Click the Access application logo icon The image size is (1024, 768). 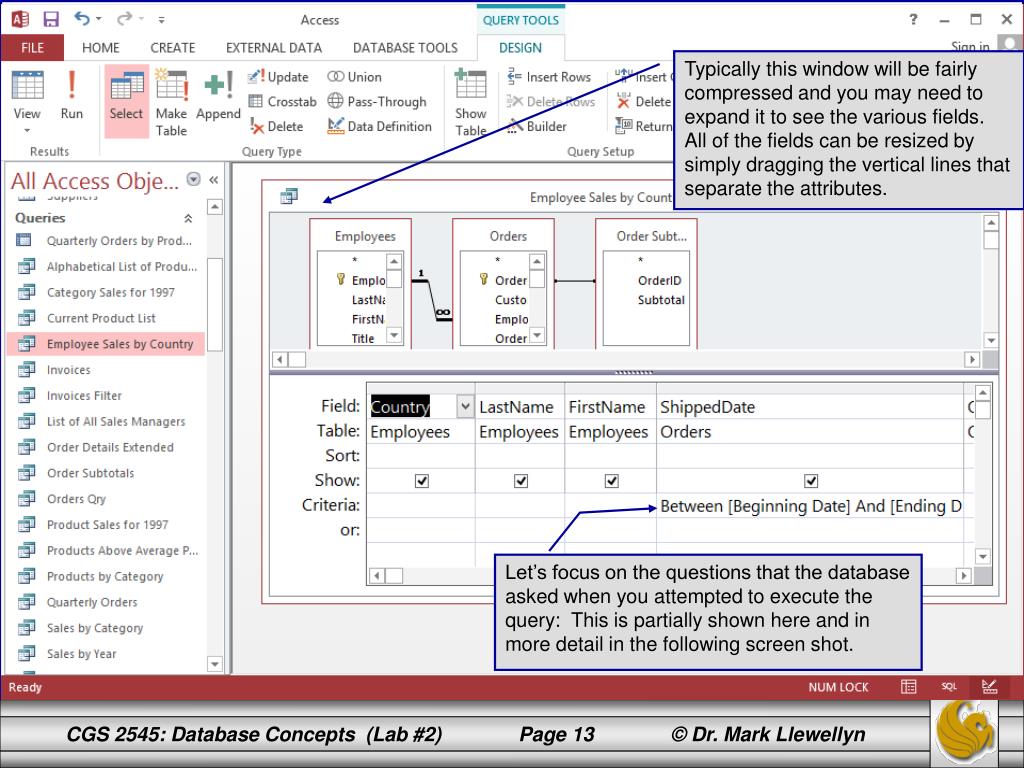point(20,19)
